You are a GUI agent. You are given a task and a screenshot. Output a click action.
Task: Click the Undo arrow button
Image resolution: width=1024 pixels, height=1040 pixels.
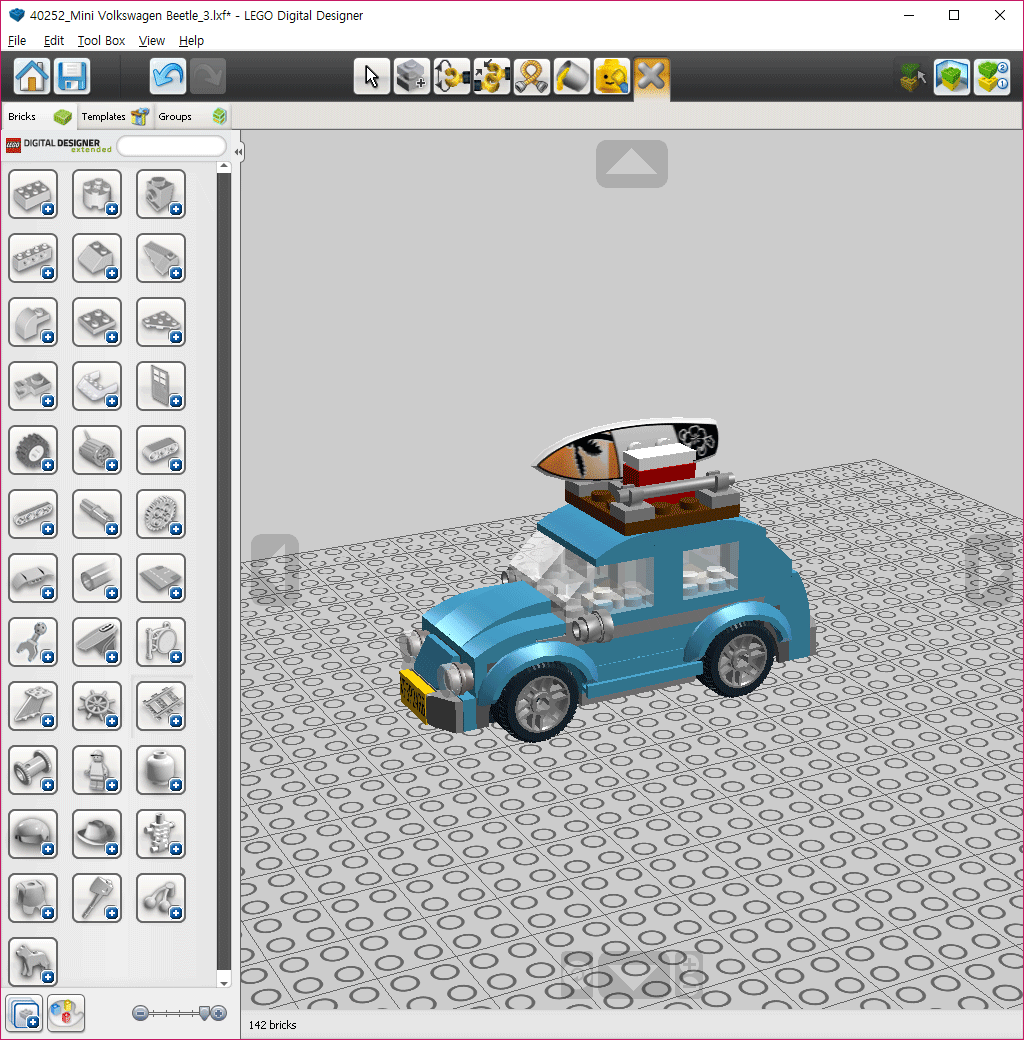[168, 76]
